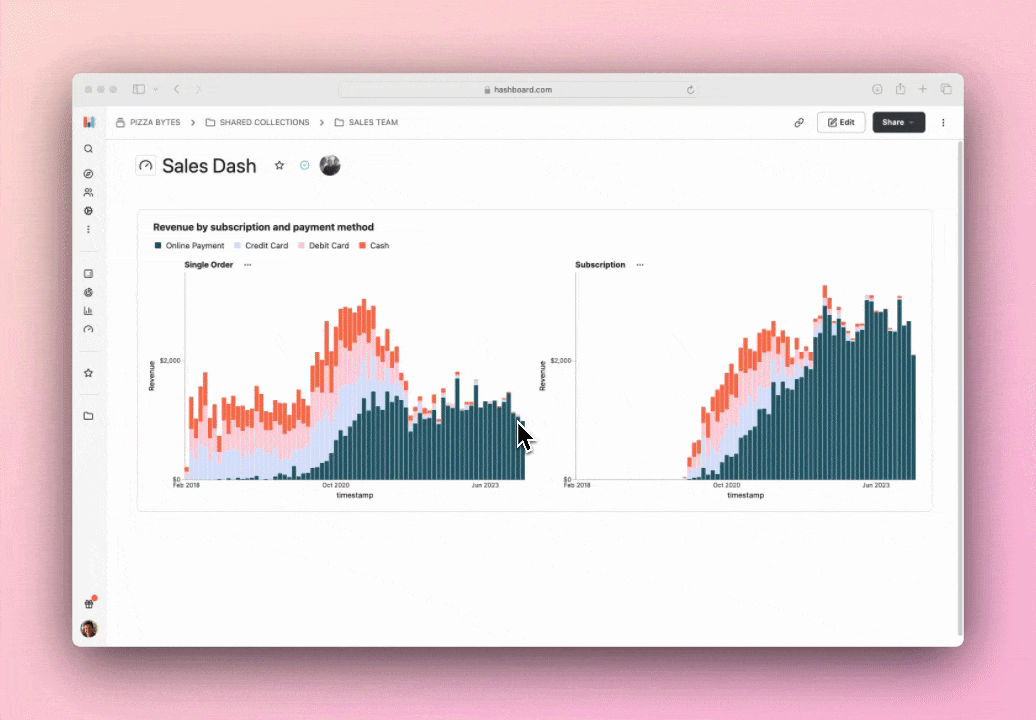
Task: Click the blue verified check badge
Action: (x=305, y=165)
